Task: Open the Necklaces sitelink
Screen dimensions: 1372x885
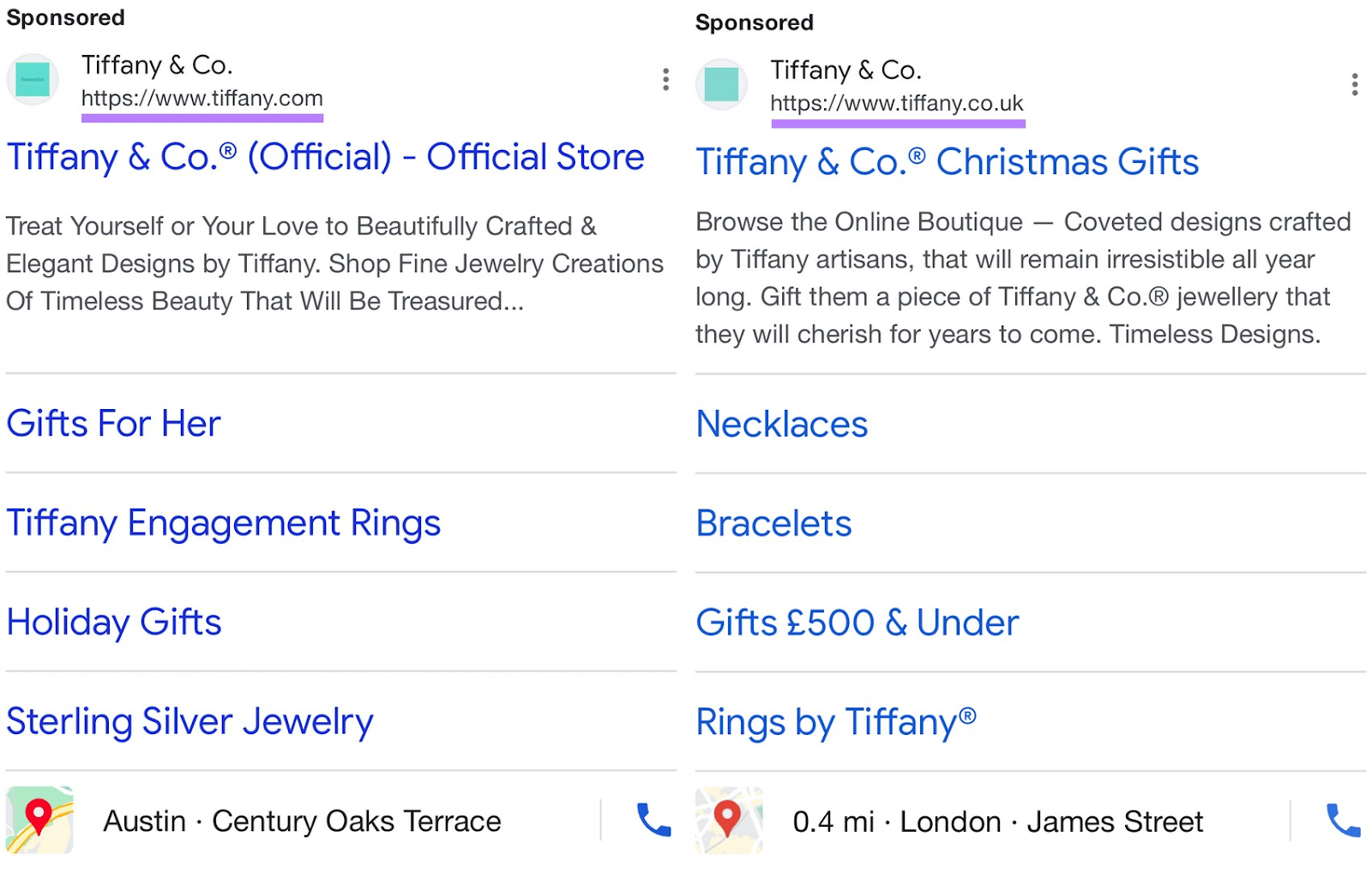Action: click(x=781, y=423)
